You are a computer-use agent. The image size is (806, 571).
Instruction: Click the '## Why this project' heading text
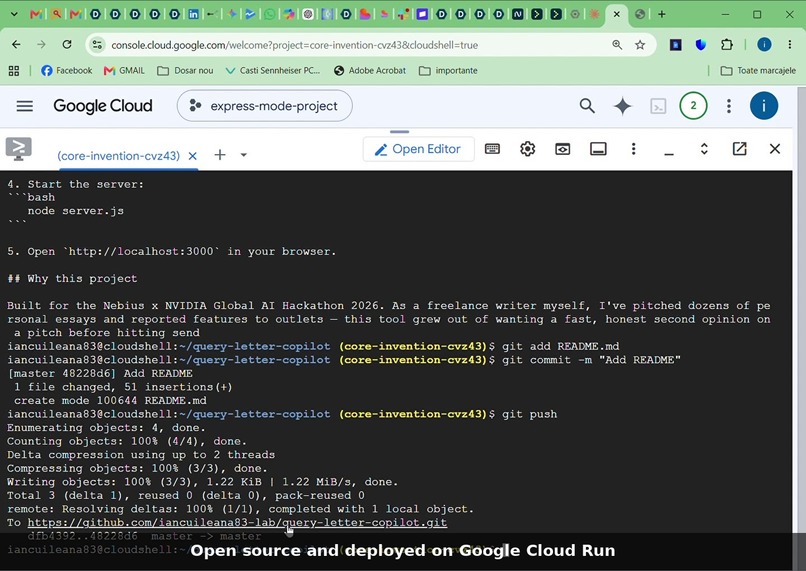click(72, 279)
